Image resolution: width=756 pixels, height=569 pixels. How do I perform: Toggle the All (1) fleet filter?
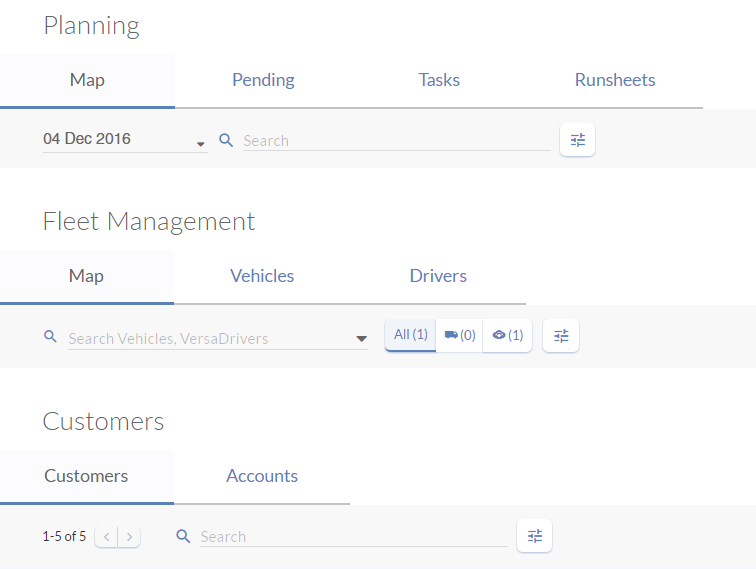[x=410, y=335]
